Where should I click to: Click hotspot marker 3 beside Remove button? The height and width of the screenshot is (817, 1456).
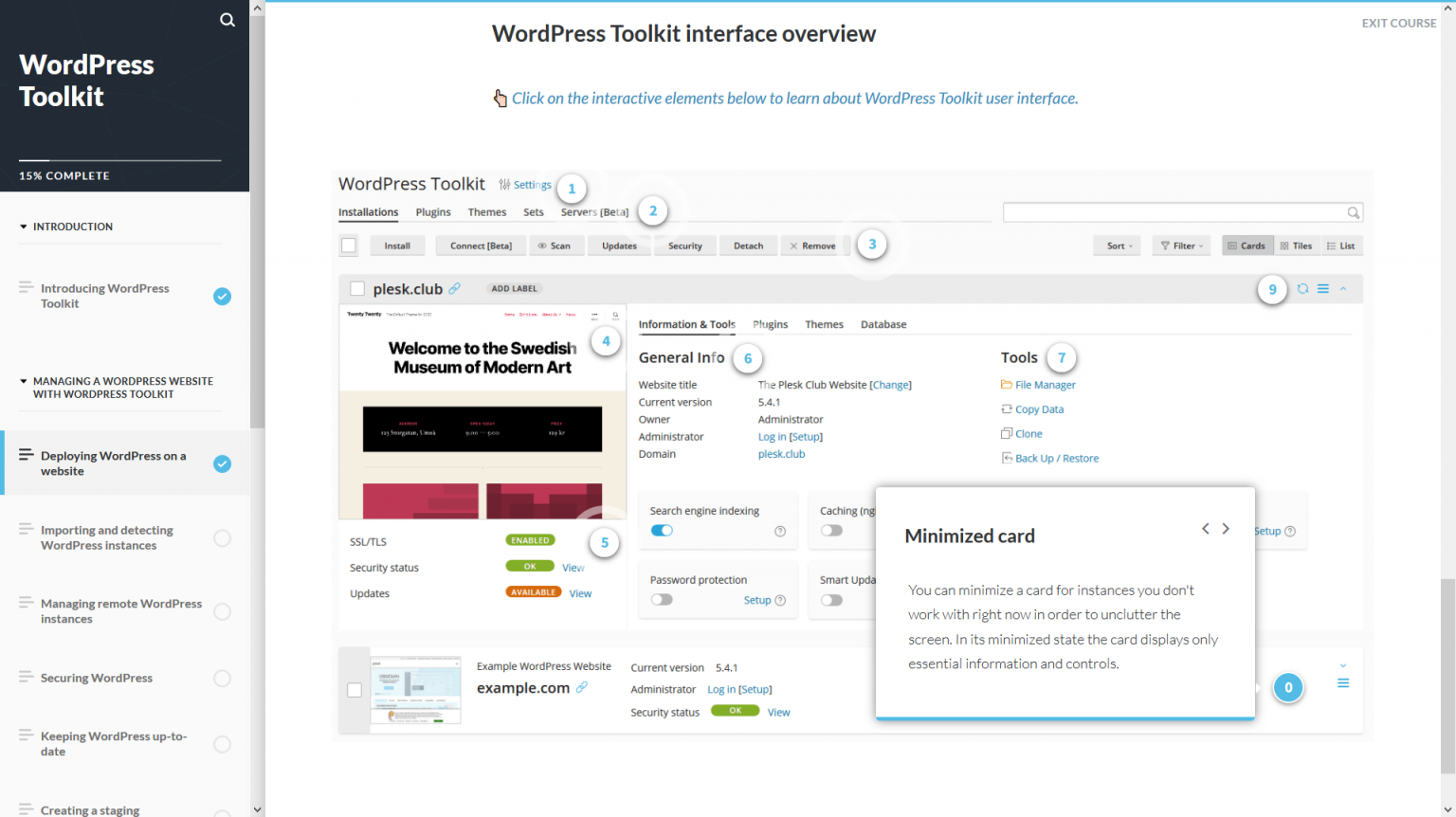(x=872, y=245)
